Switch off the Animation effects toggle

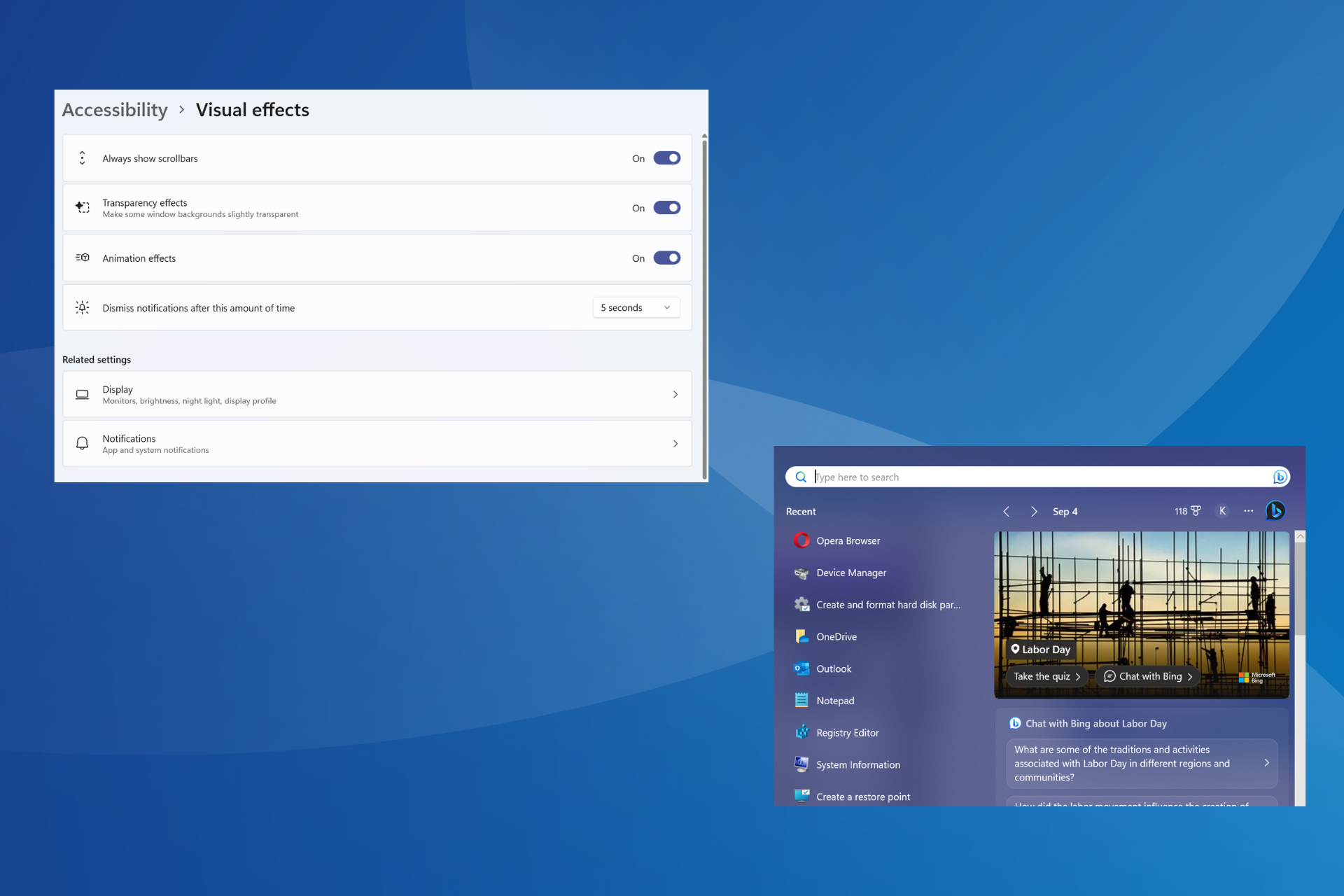click(x=666, y=258)
